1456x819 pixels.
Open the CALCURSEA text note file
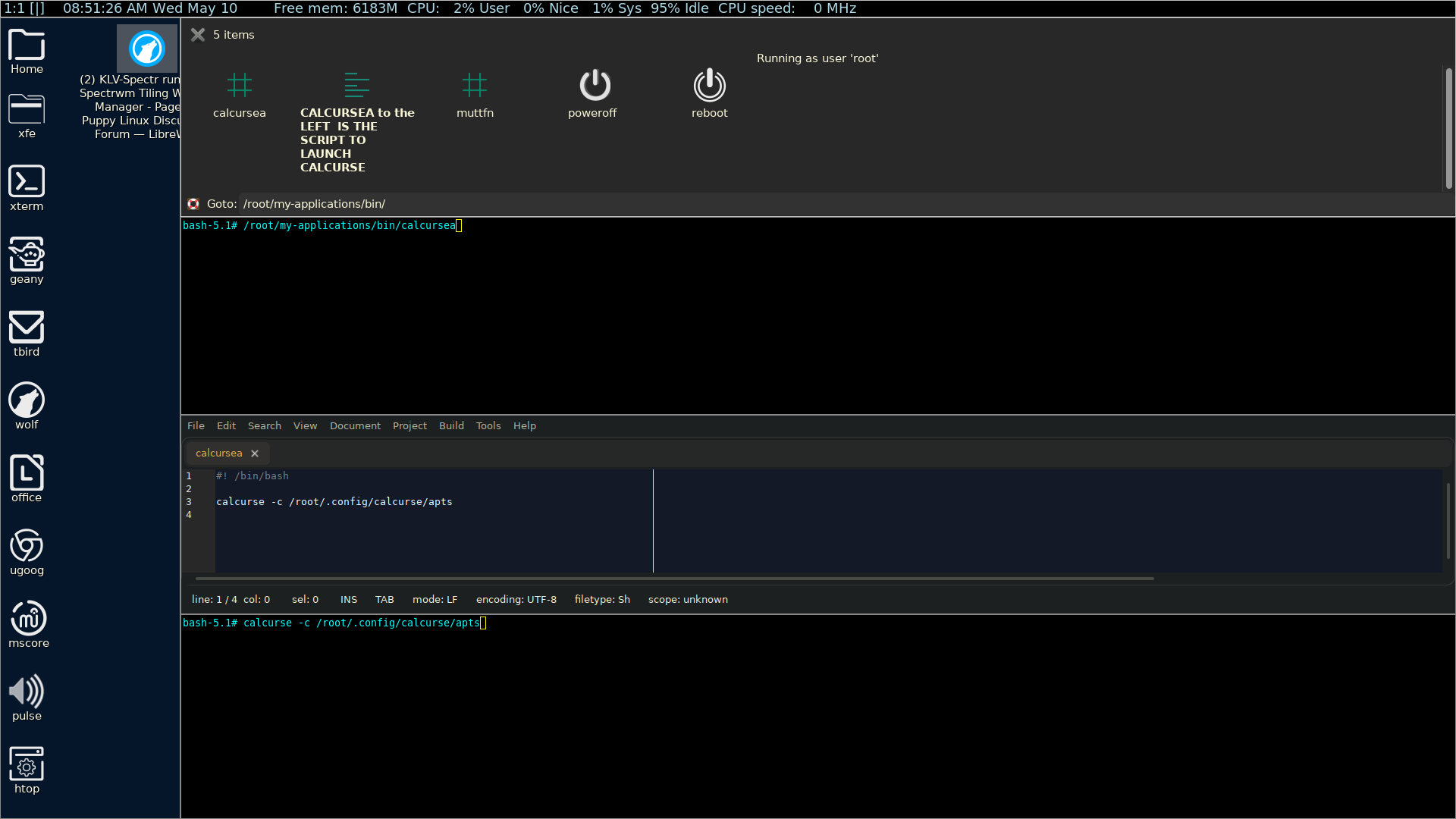356,86
